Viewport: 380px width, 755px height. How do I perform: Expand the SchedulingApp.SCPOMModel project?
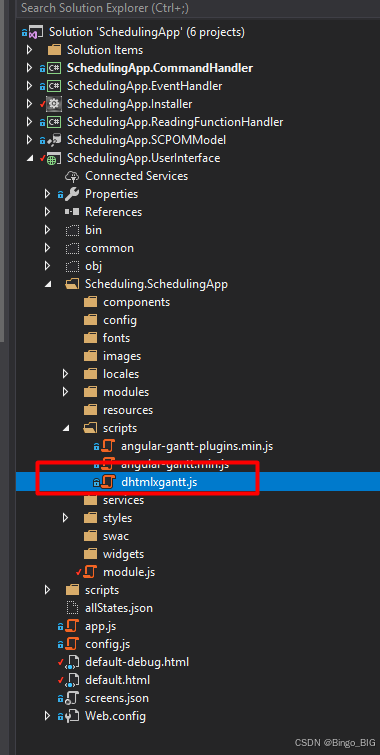(30, 140)
